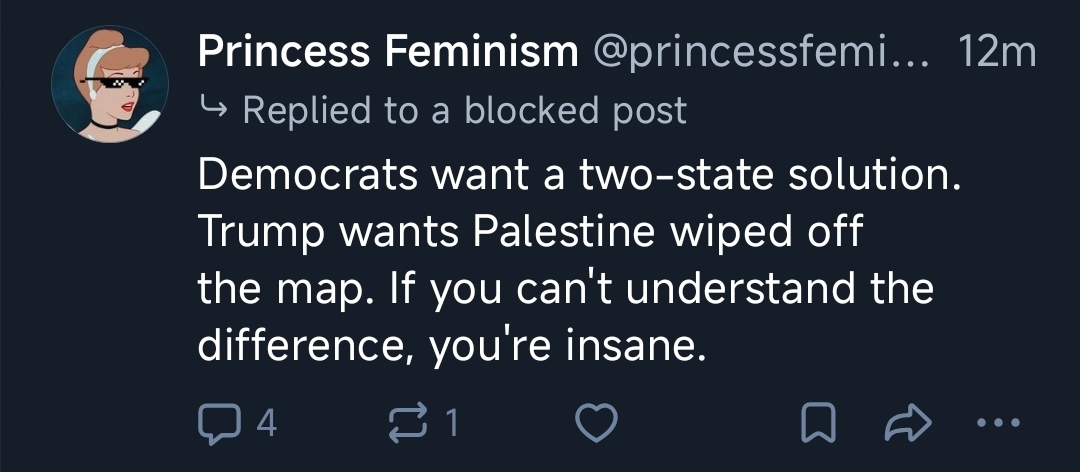The width and height of the screenshot is (1080, 472).
Task: Open Princess Feminism's profile avatar
Action: (110, 84)
